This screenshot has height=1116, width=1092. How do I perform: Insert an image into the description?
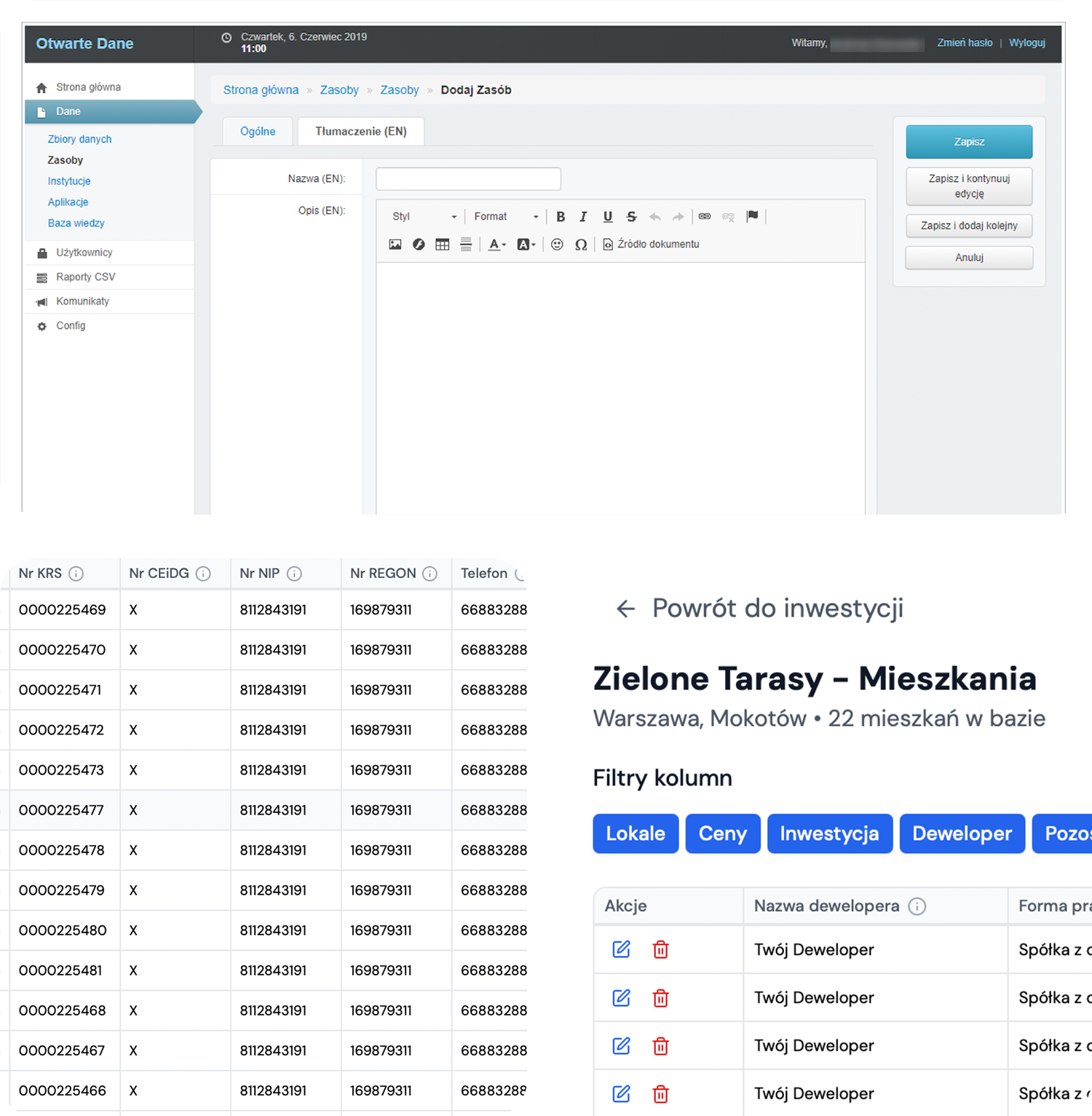click(395, 245)
